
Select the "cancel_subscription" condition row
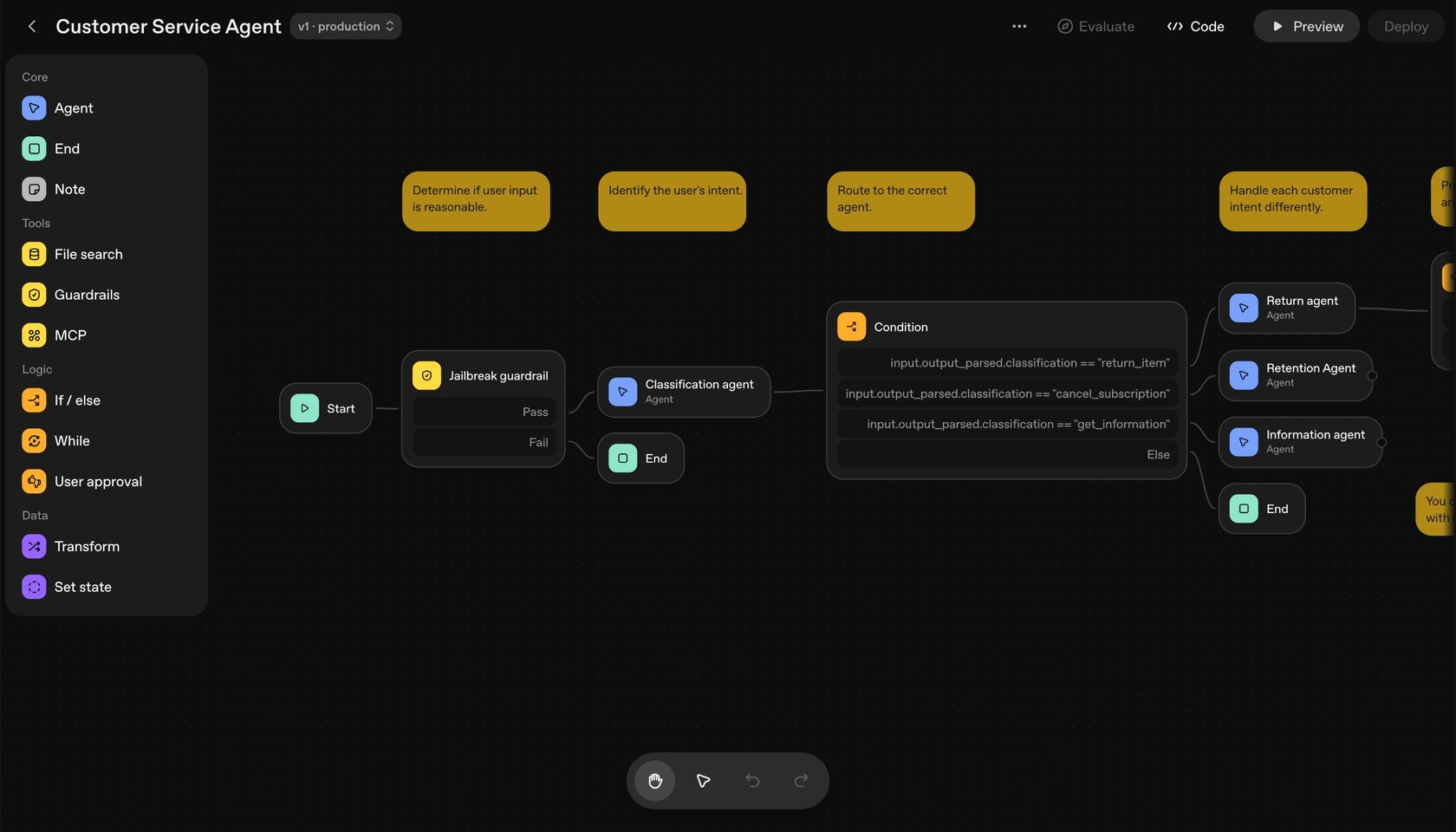[x=1007, y=393]
